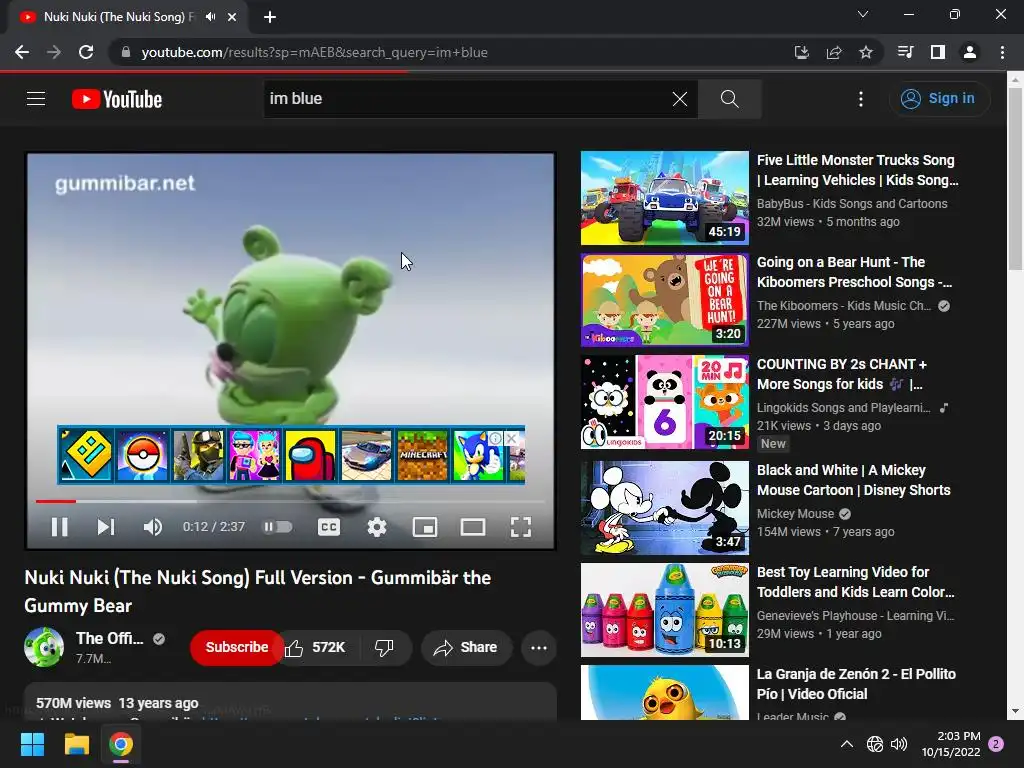Click the address bar URL
This screenshot has height=768, width=1024.
[x=314, y=52]
